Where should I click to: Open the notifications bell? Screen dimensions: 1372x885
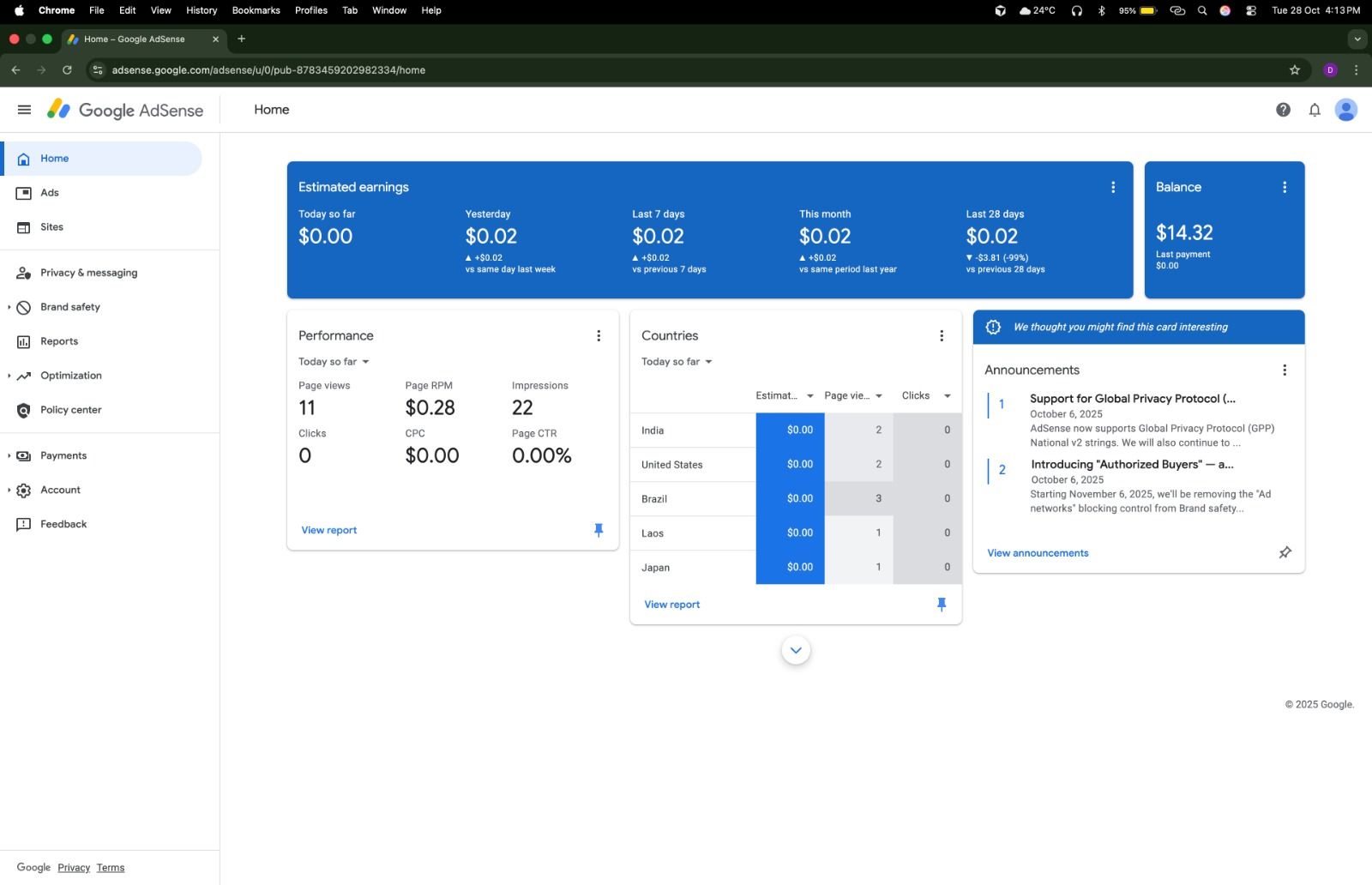tap(1314, 110)
